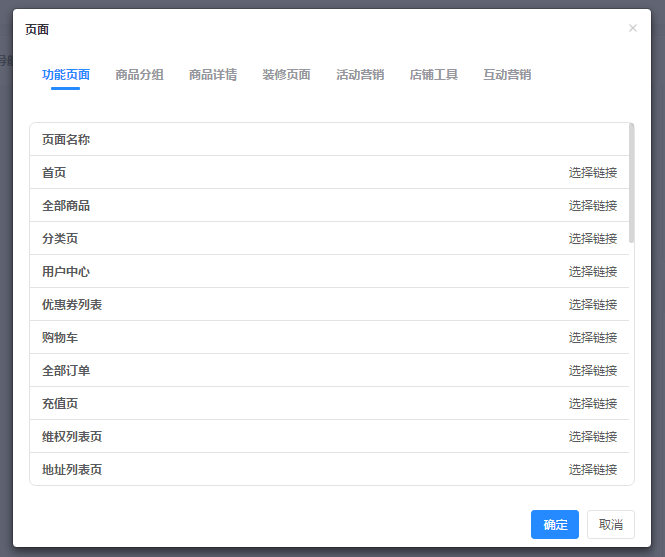Pick 选择链接 beside 充值页

pos(592,403)
